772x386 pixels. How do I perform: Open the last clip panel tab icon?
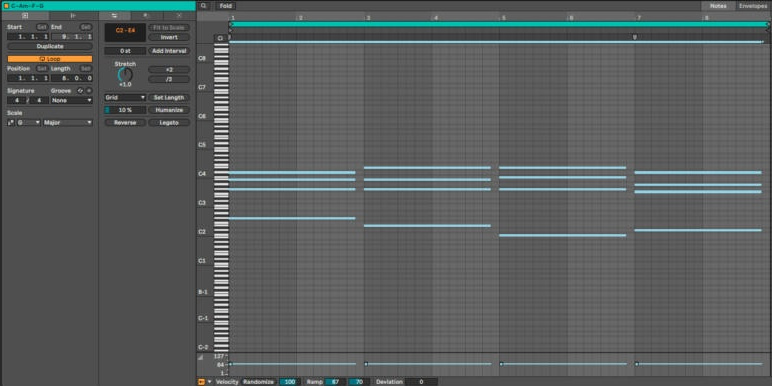pos(179,16)
